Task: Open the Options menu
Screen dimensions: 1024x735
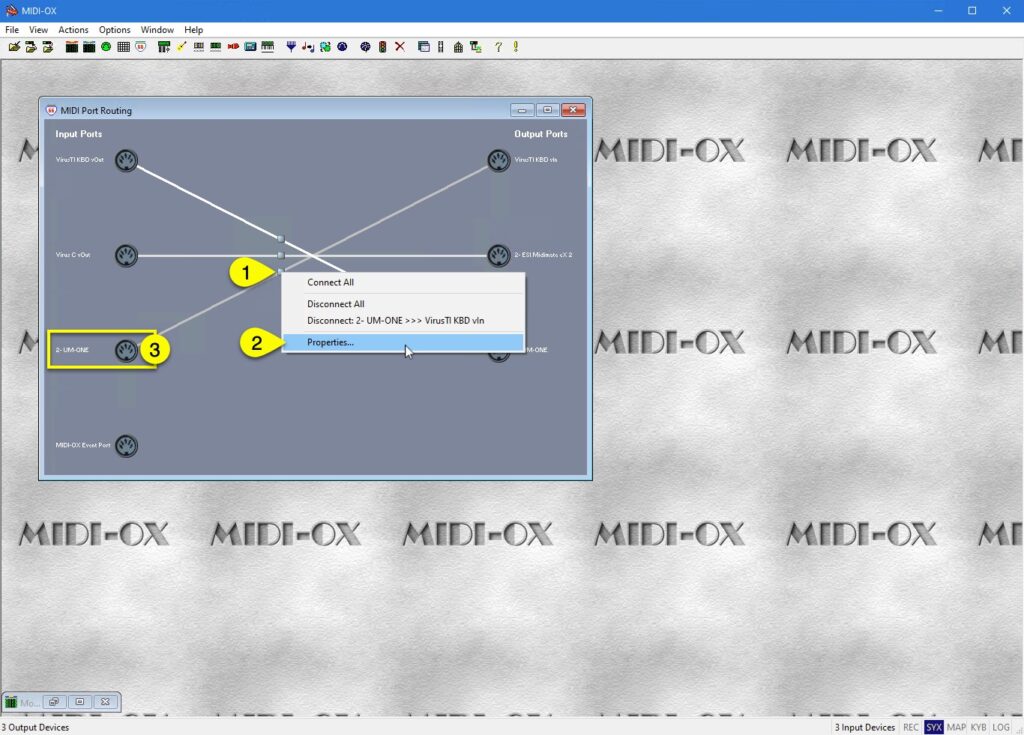Action: 114,29
